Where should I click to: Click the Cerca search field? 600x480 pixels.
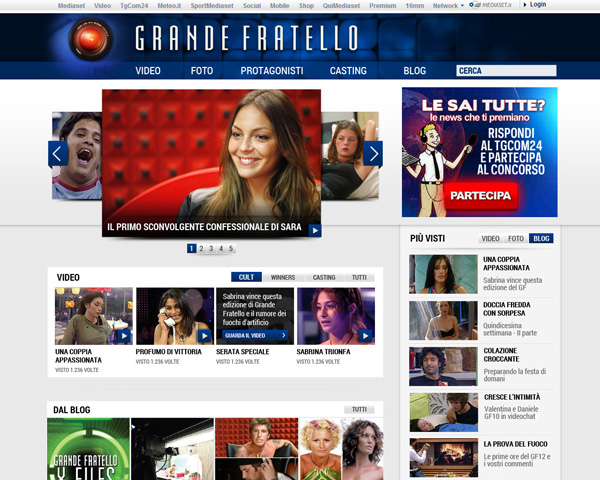506,70
